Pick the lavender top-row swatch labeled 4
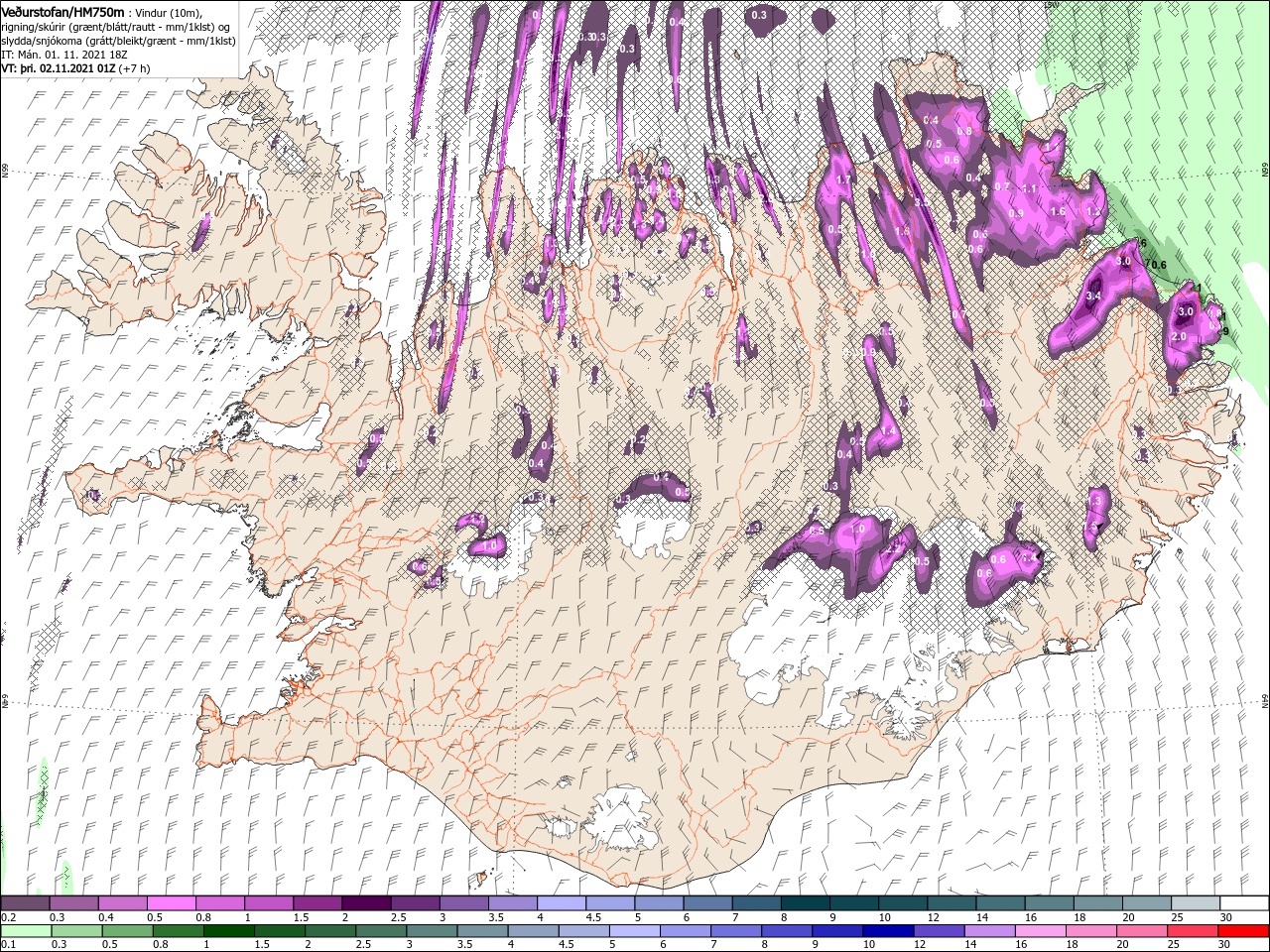This screenshot has width=1270, height=952. coord(562,903)
